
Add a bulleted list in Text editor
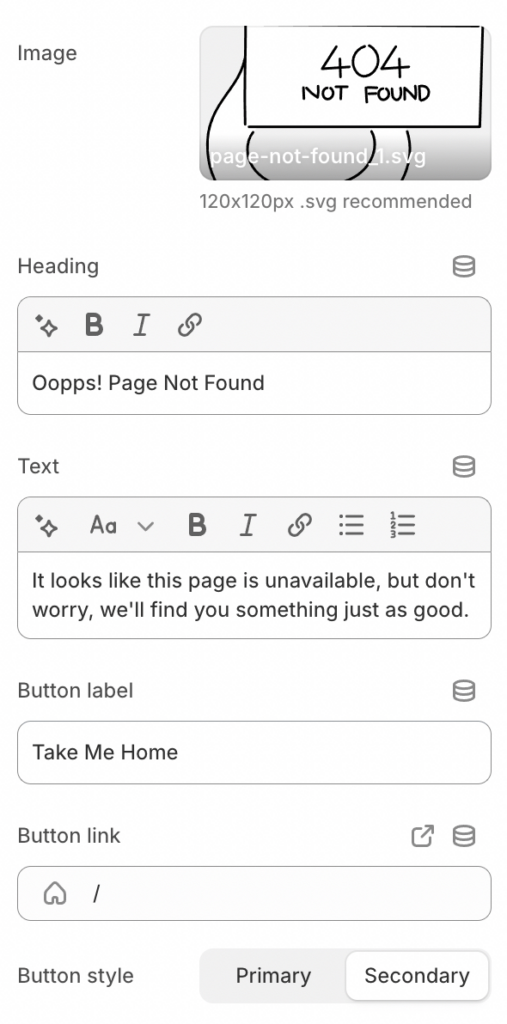coord(352,525)
